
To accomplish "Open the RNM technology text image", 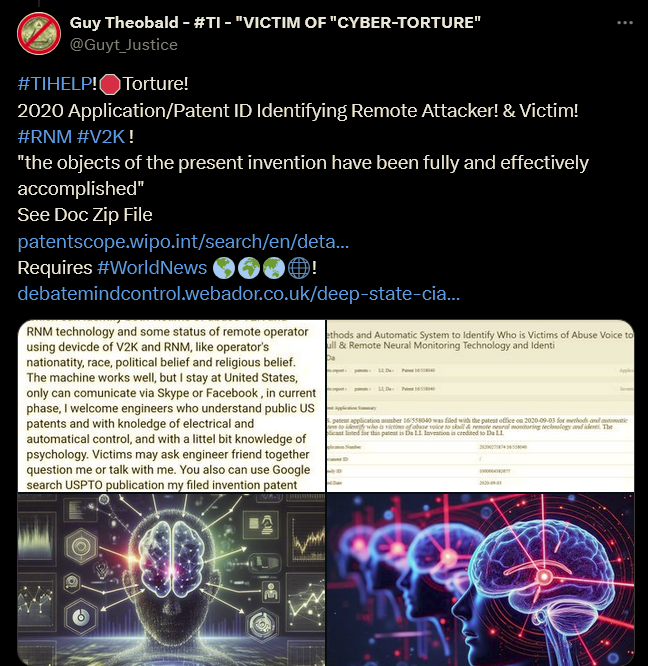I will click(171, 406).
